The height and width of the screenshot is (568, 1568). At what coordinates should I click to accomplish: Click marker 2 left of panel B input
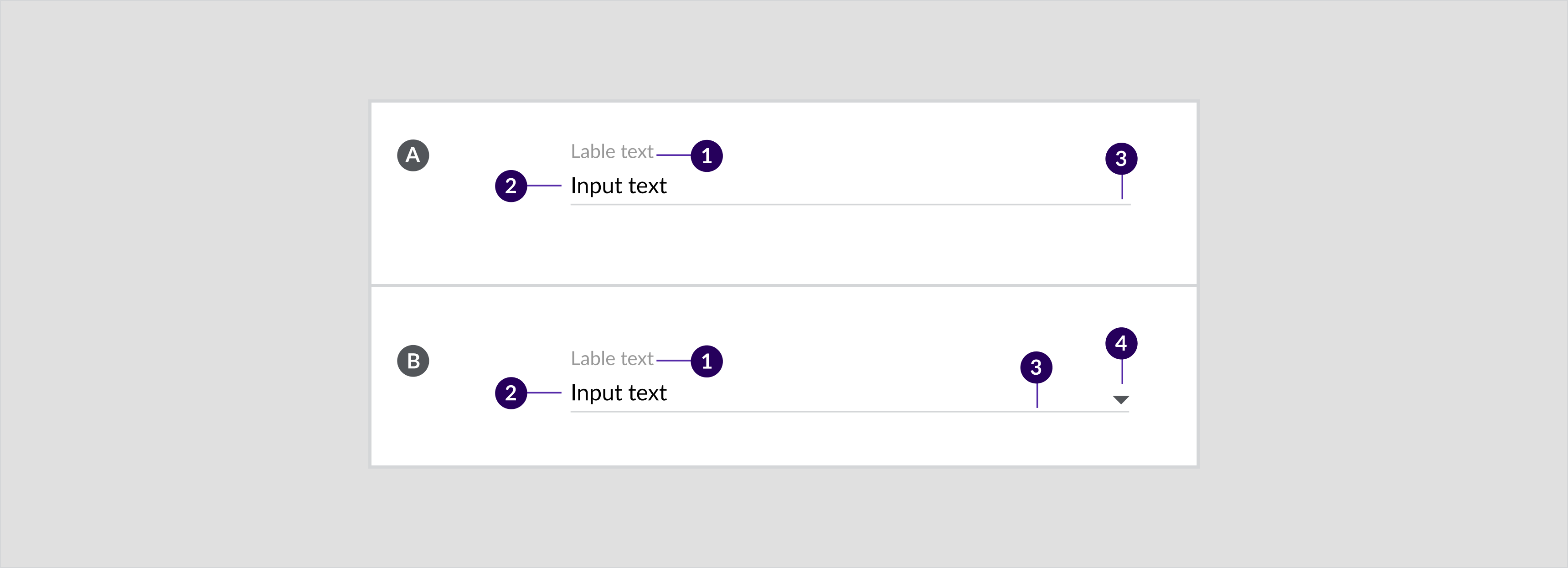[510, 392]
